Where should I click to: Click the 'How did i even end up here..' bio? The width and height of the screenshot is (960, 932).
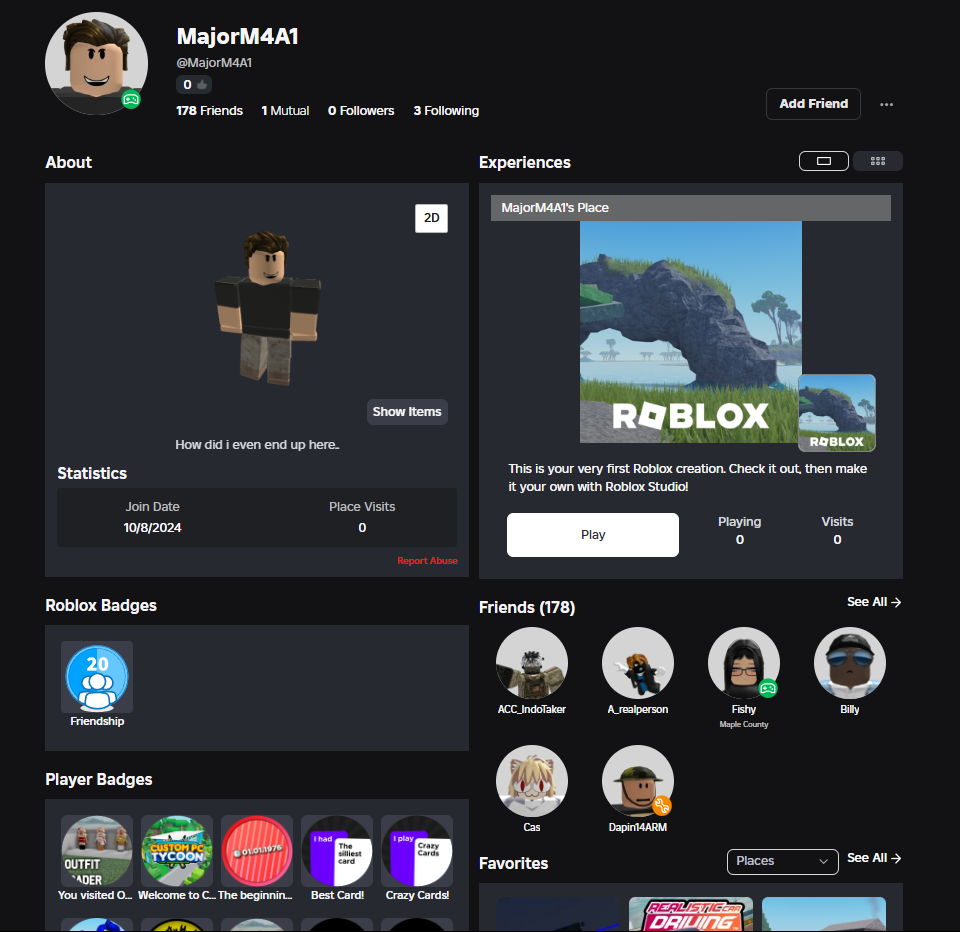click(257, 445)
